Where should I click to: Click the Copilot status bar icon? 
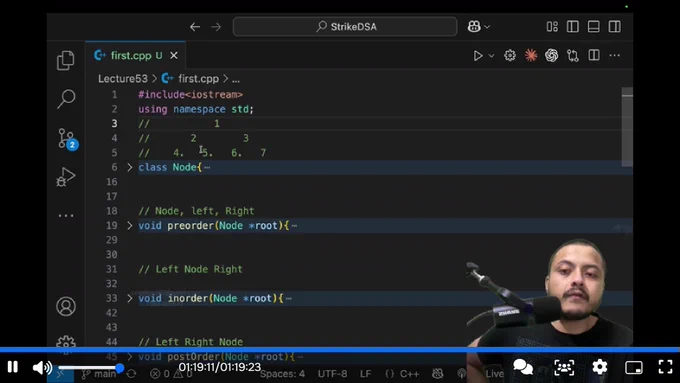click(x=438, y=373)
